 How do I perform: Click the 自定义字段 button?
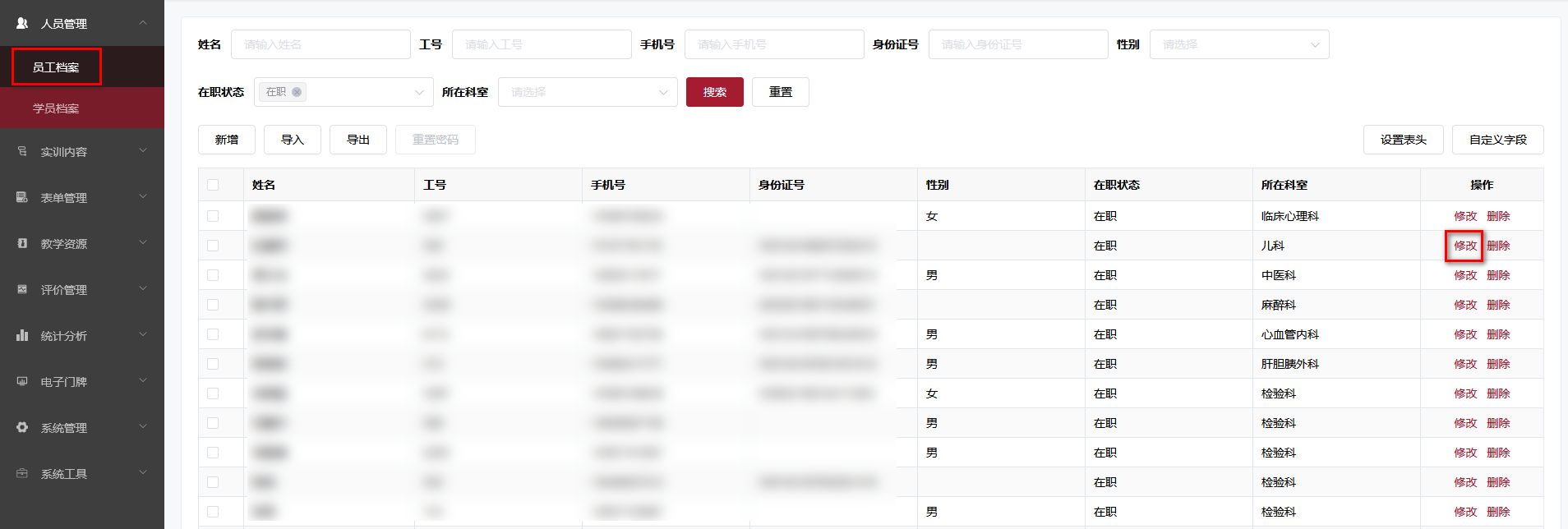(x=1498, y=140)
